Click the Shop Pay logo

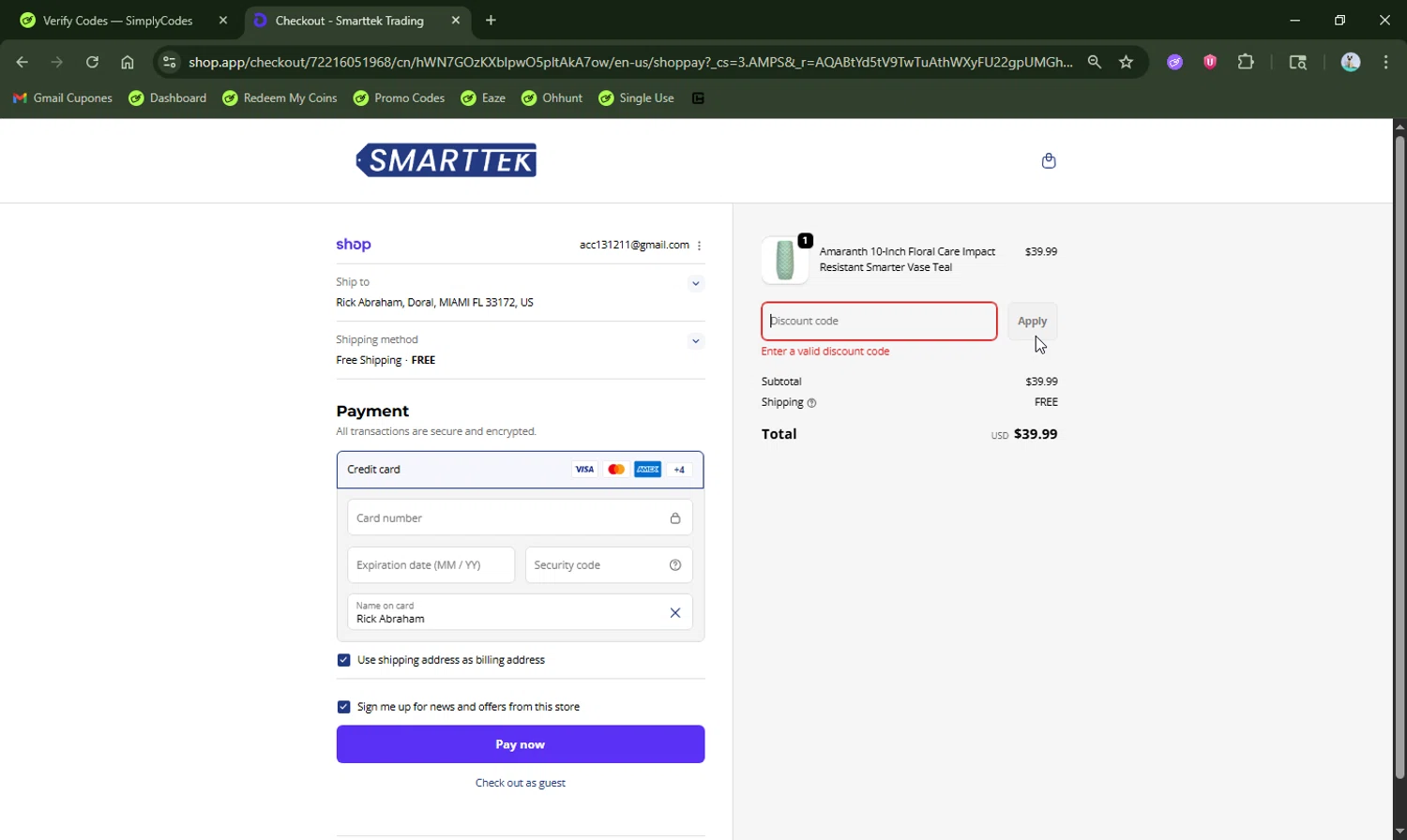point(354,245)
